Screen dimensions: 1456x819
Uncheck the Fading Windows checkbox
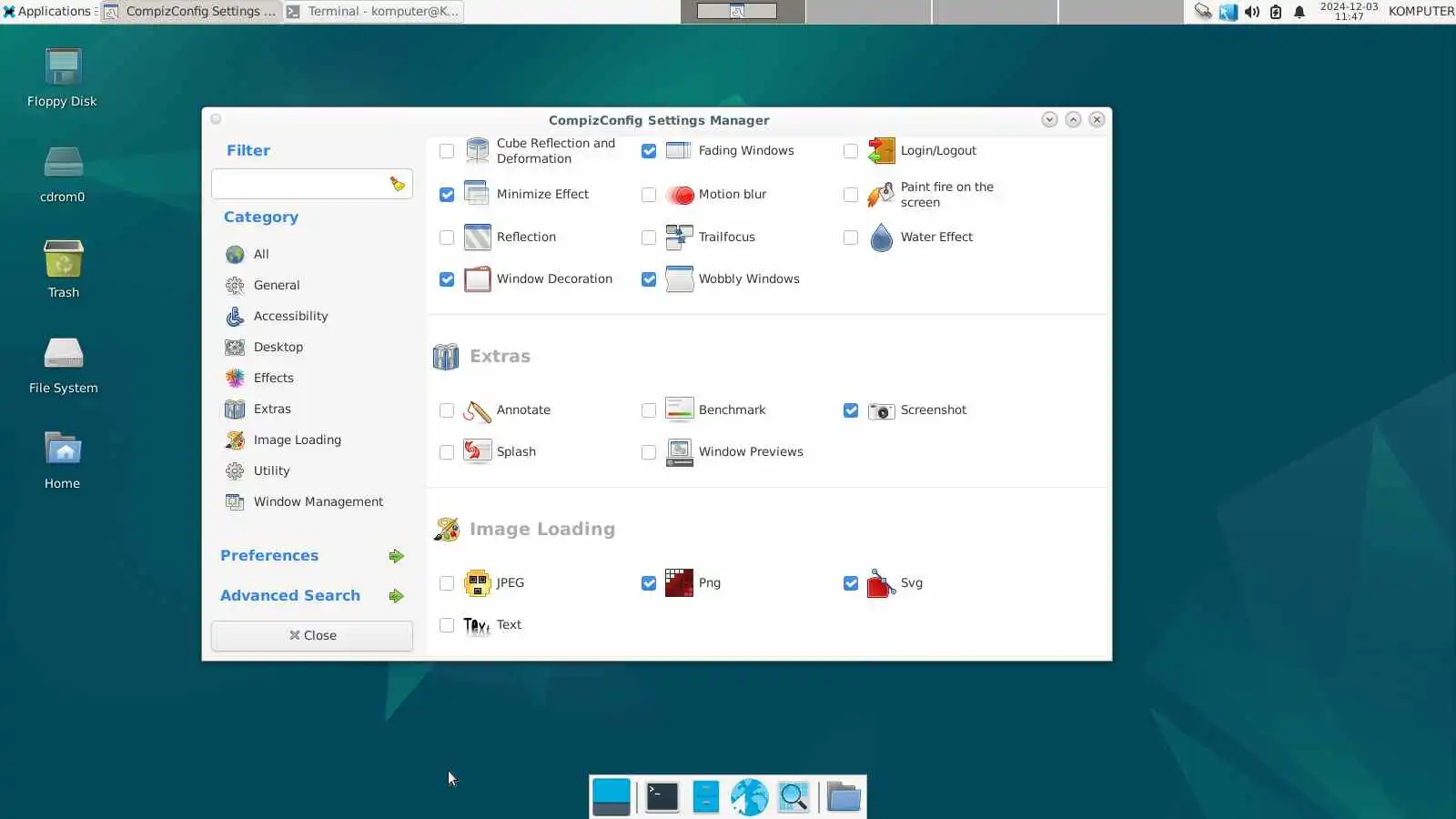649,151
